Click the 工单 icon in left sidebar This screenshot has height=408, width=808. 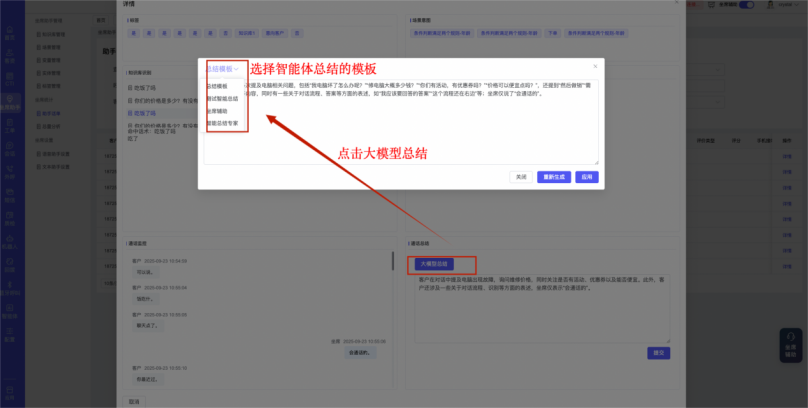(10, 126)
